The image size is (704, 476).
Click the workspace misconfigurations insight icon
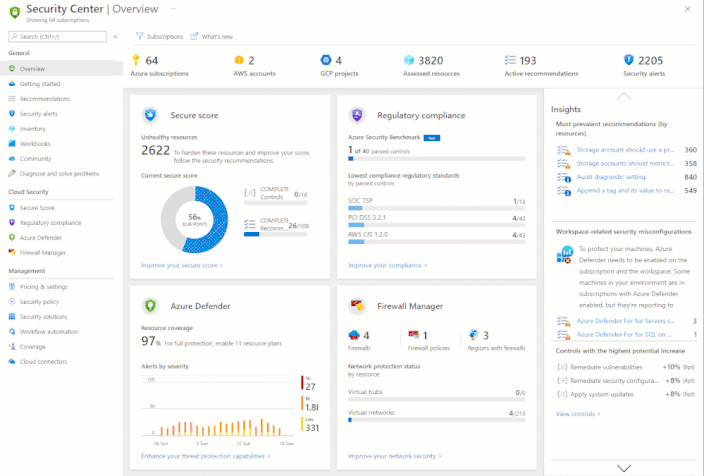(564, 254)
